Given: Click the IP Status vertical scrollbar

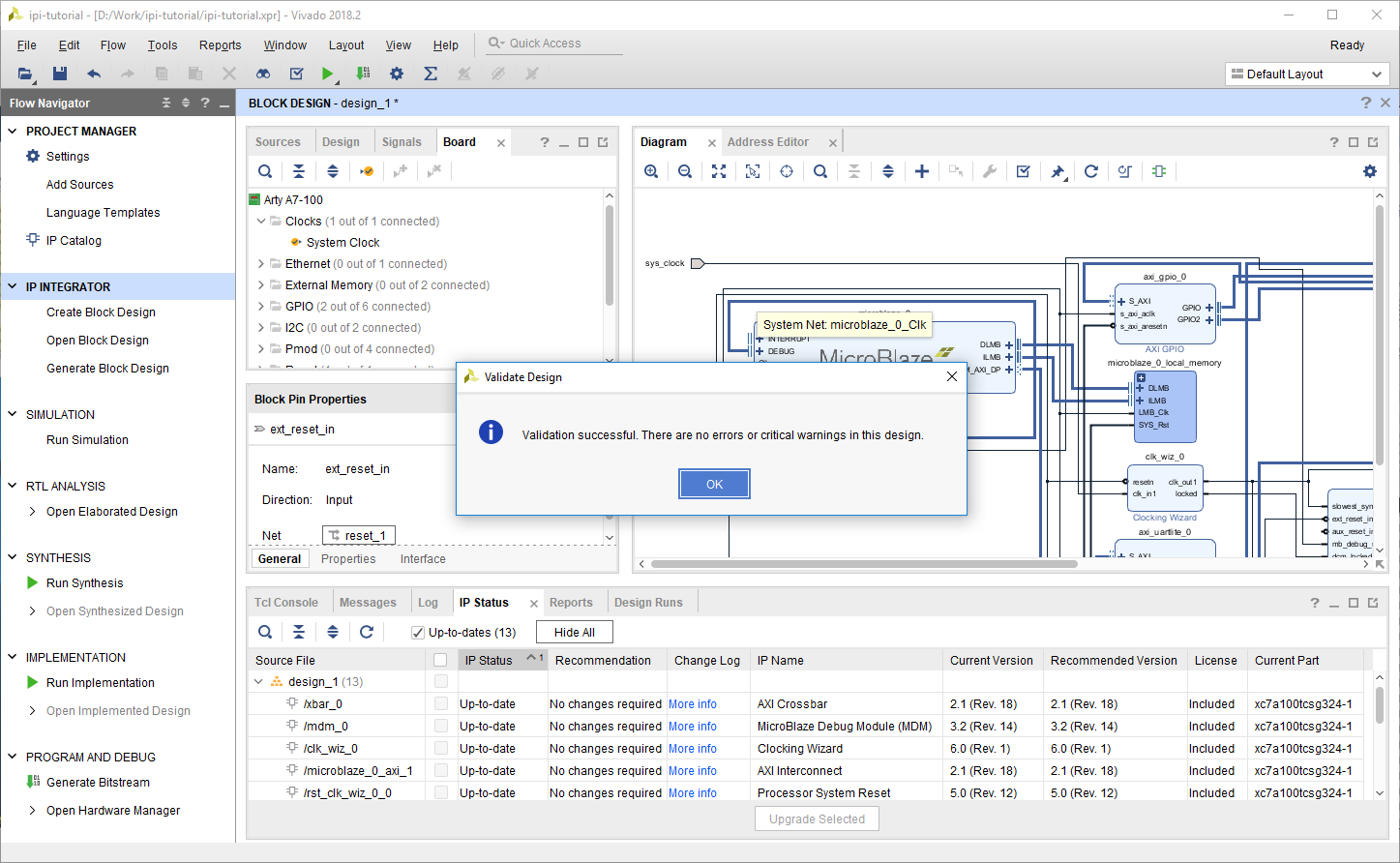Looking at the screenshot, I should click(x=1380, y=705).
